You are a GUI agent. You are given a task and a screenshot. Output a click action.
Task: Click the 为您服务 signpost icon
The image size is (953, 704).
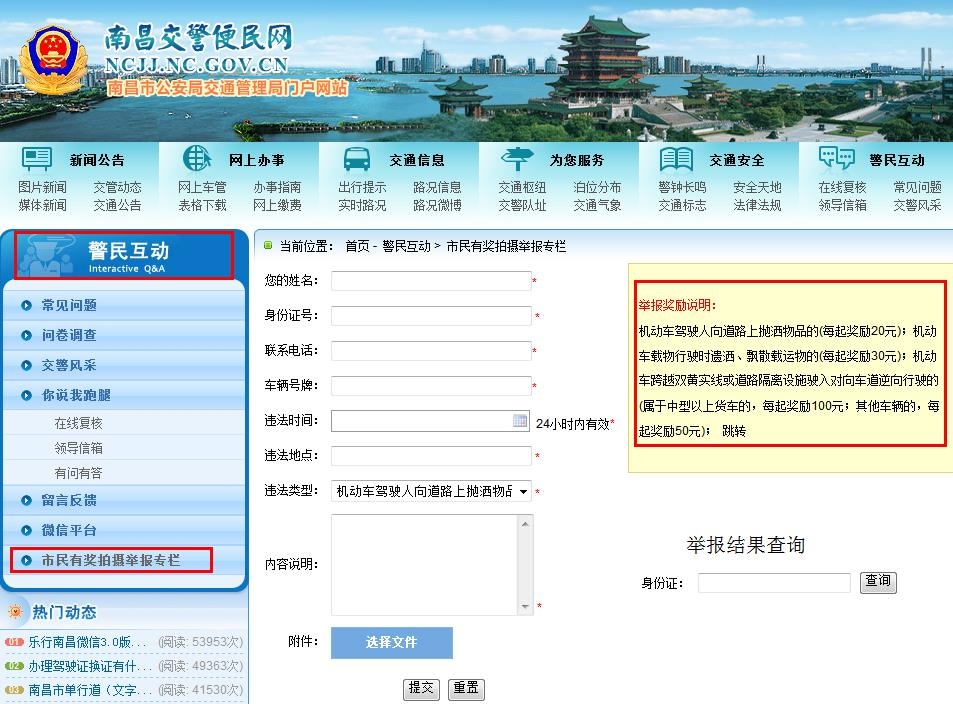pyautogui.click(x=517, y=159)
